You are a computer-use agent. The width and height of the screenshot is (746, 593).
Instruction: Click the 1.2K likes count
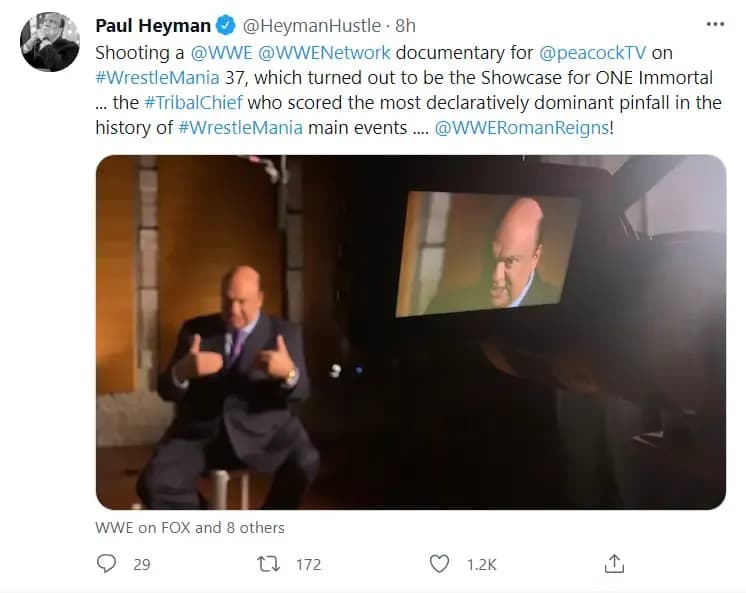(x=482, y=564)
